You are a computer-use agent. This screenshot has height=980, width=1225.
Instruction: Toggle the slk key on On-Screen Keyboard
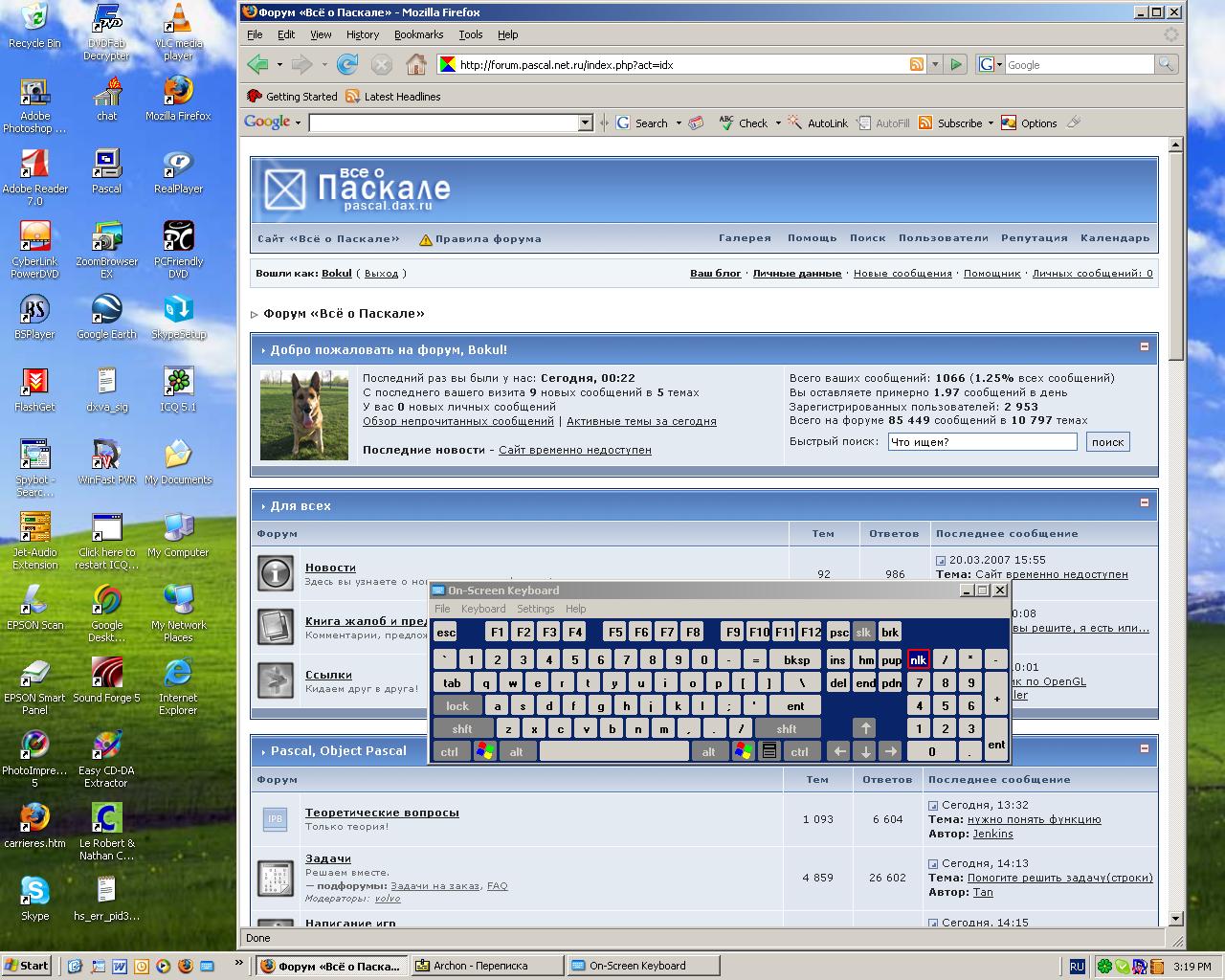pos(863,632)
